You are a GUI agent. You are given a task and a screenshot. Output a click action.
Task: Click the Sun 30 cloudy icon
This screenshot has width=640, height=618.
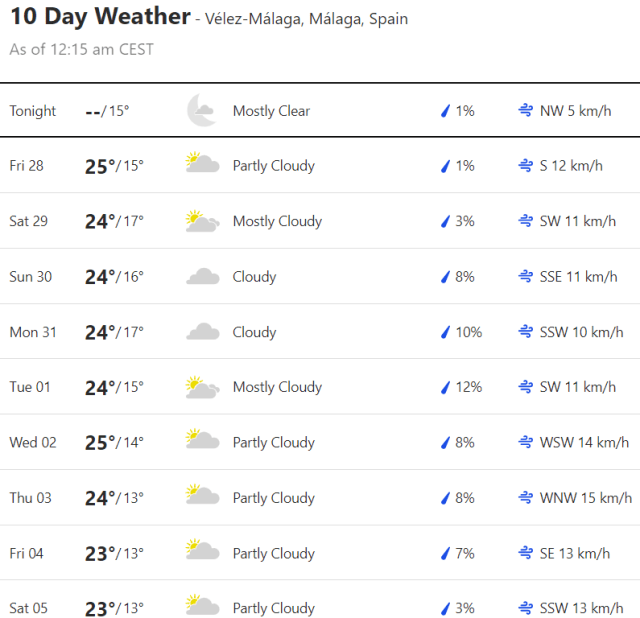click(202, 277)
